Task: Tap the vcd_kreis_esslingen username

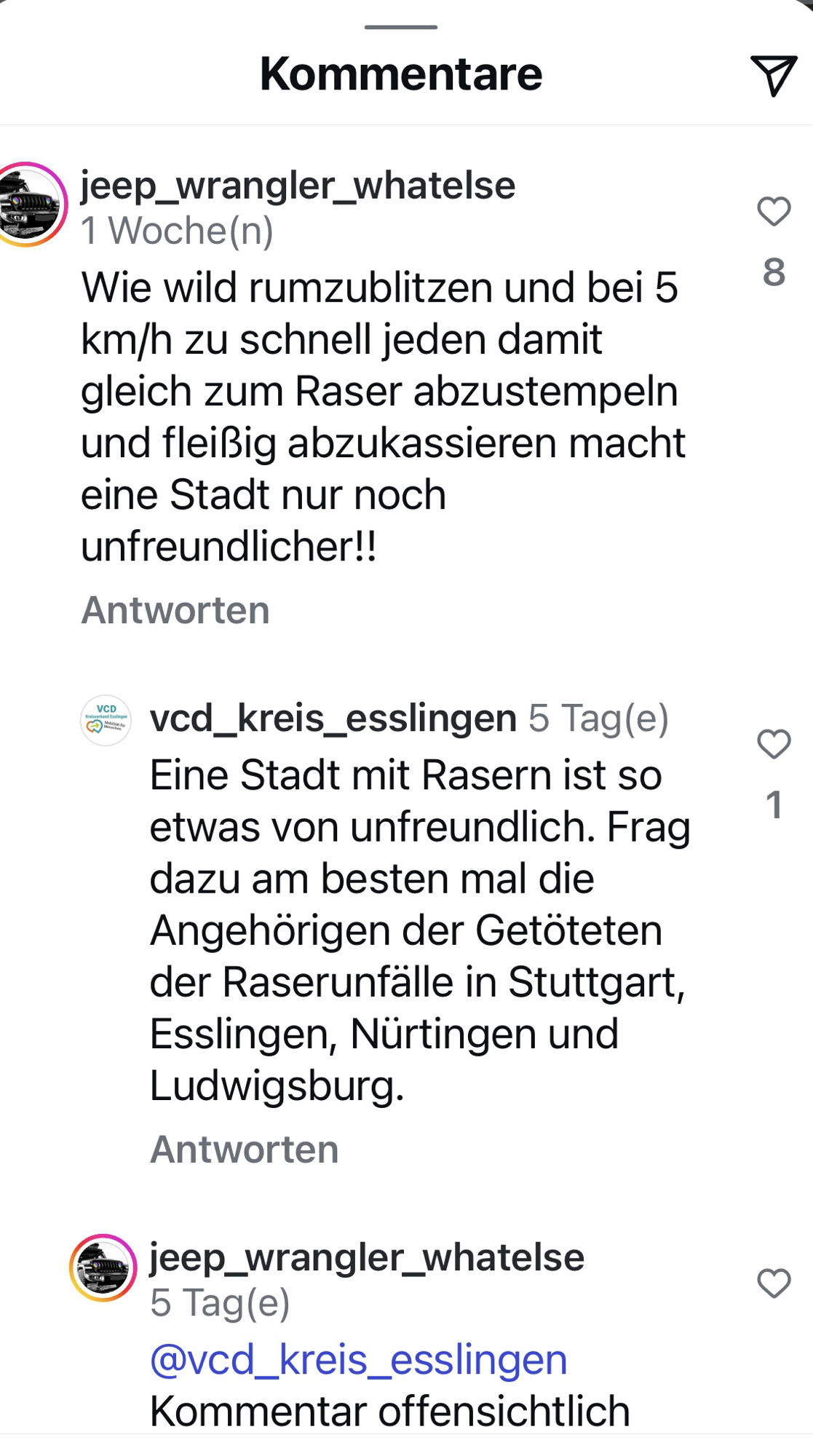Action: pos(333,719)
